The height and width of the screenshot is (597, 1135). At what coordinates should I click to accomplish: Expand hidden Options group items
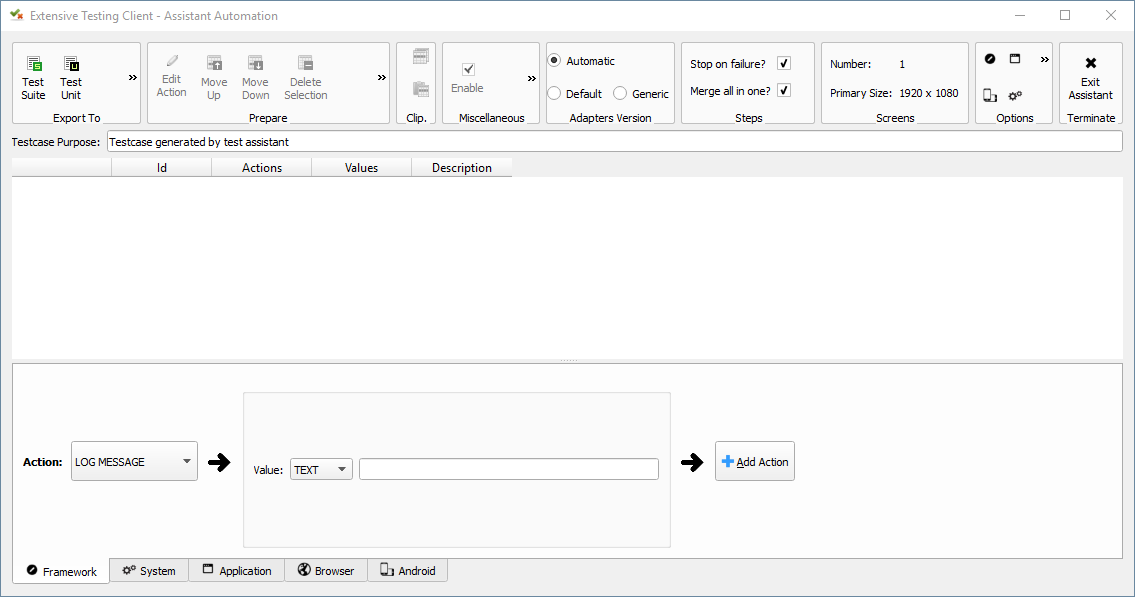pyautogui.click(x=1045, y=59)
